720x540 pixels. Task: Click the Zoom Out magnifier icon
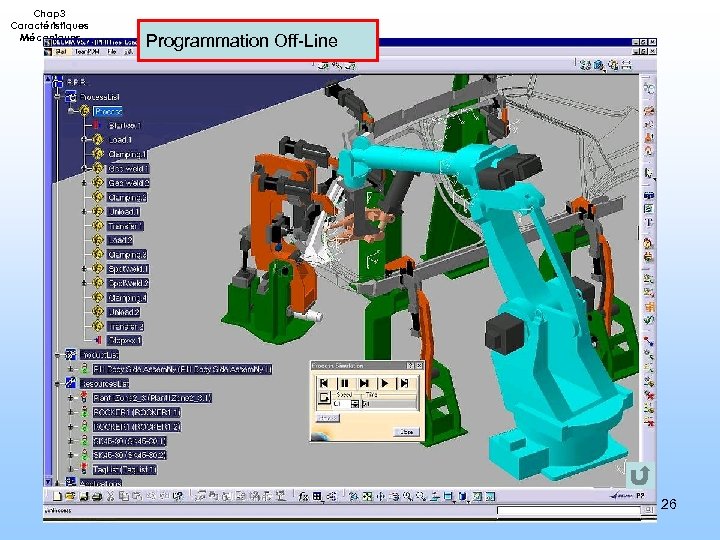[x=420, y=496]
